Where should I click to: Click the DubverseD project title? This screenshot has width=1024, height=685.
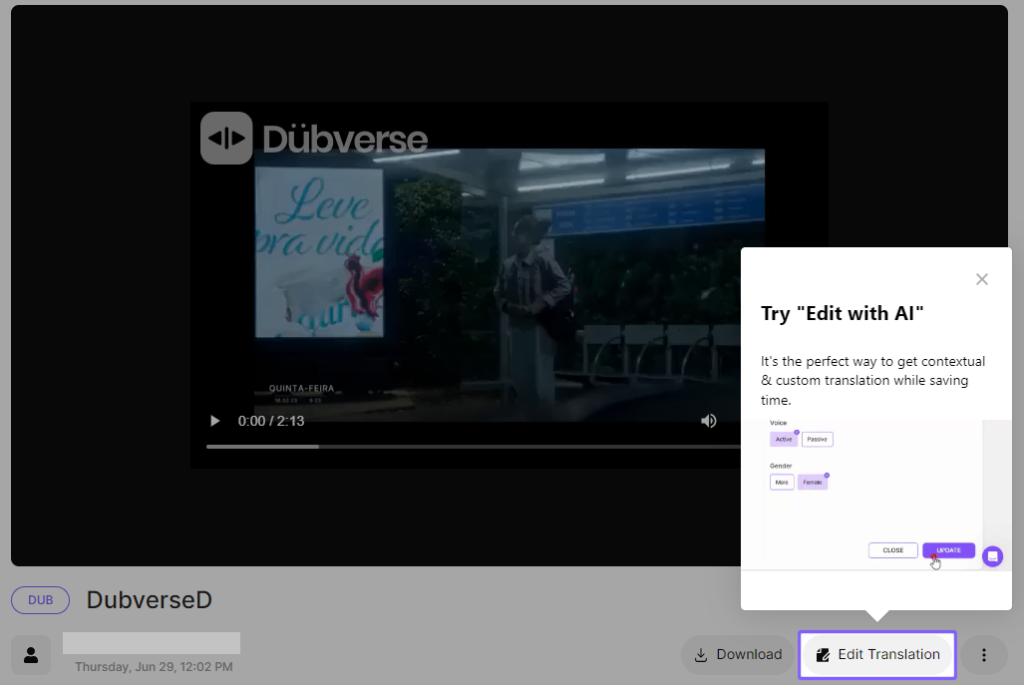pos(150,600)
